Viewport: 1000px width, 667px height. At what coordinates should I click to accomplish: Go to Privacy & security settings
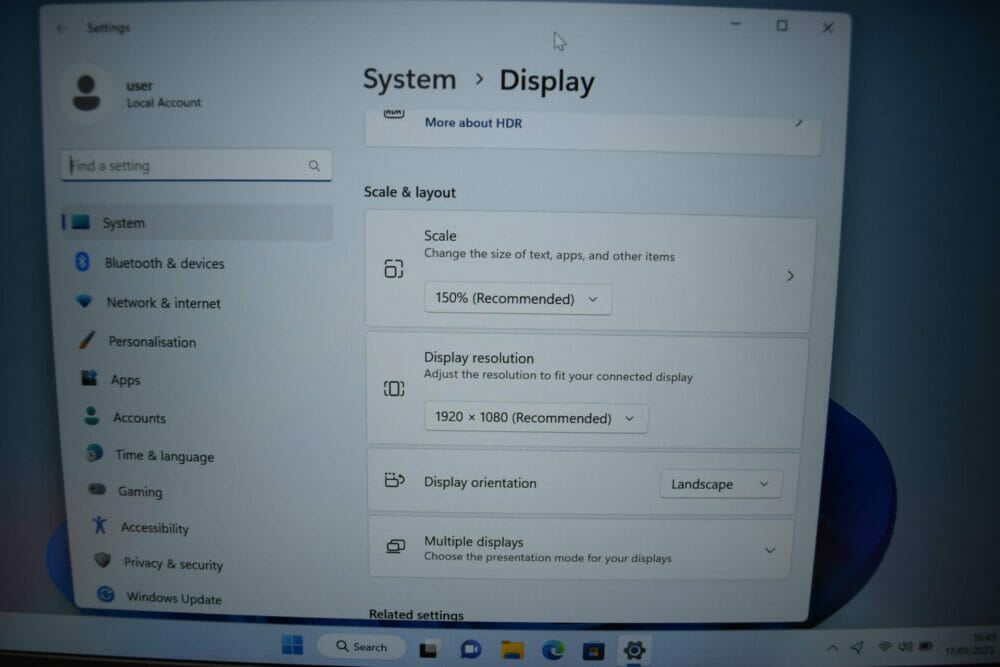[x=173, y=564]
